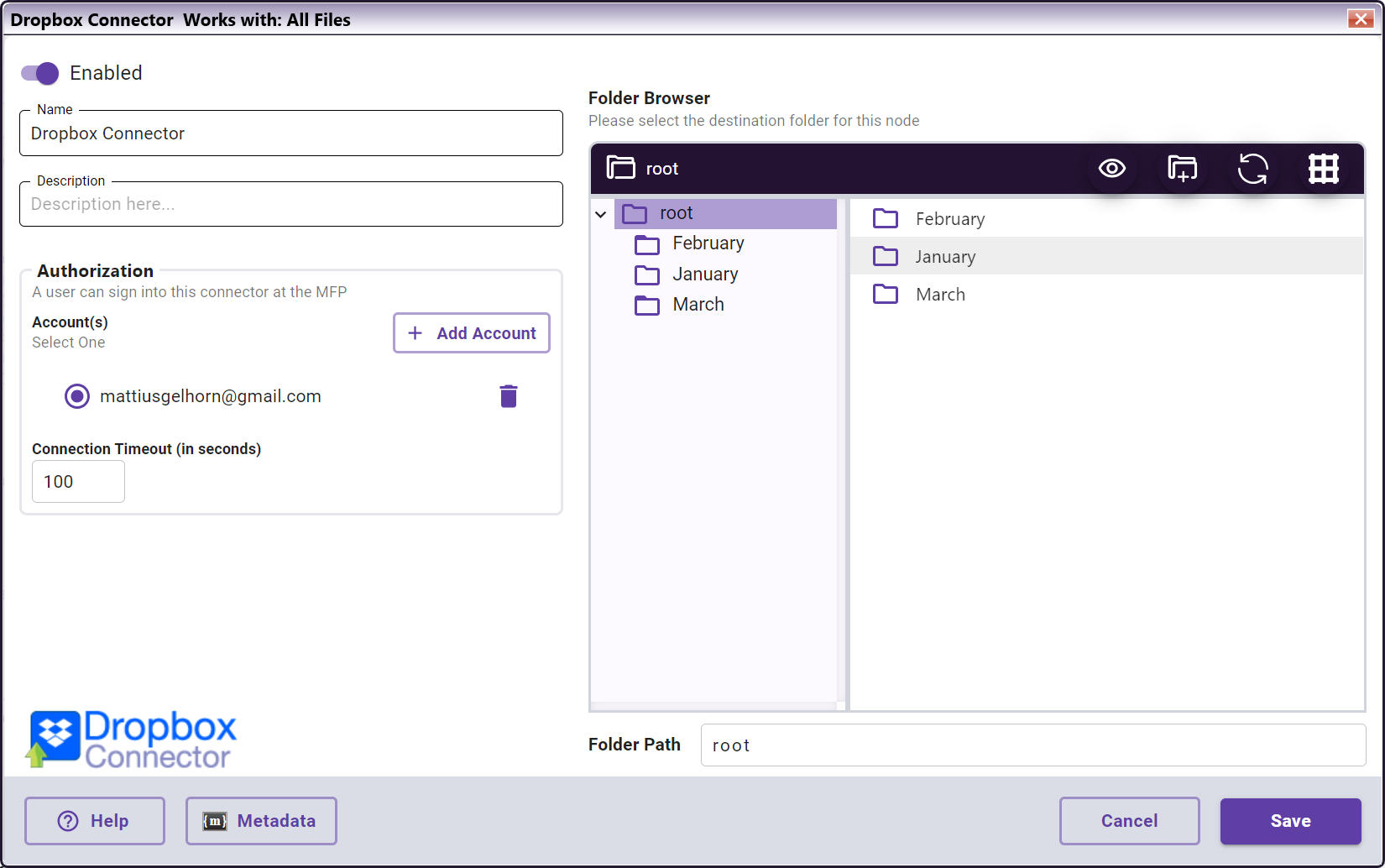Open February folder in the list pane
This screenshot has width=1385, height=868.
click(x=1107, y=218)
